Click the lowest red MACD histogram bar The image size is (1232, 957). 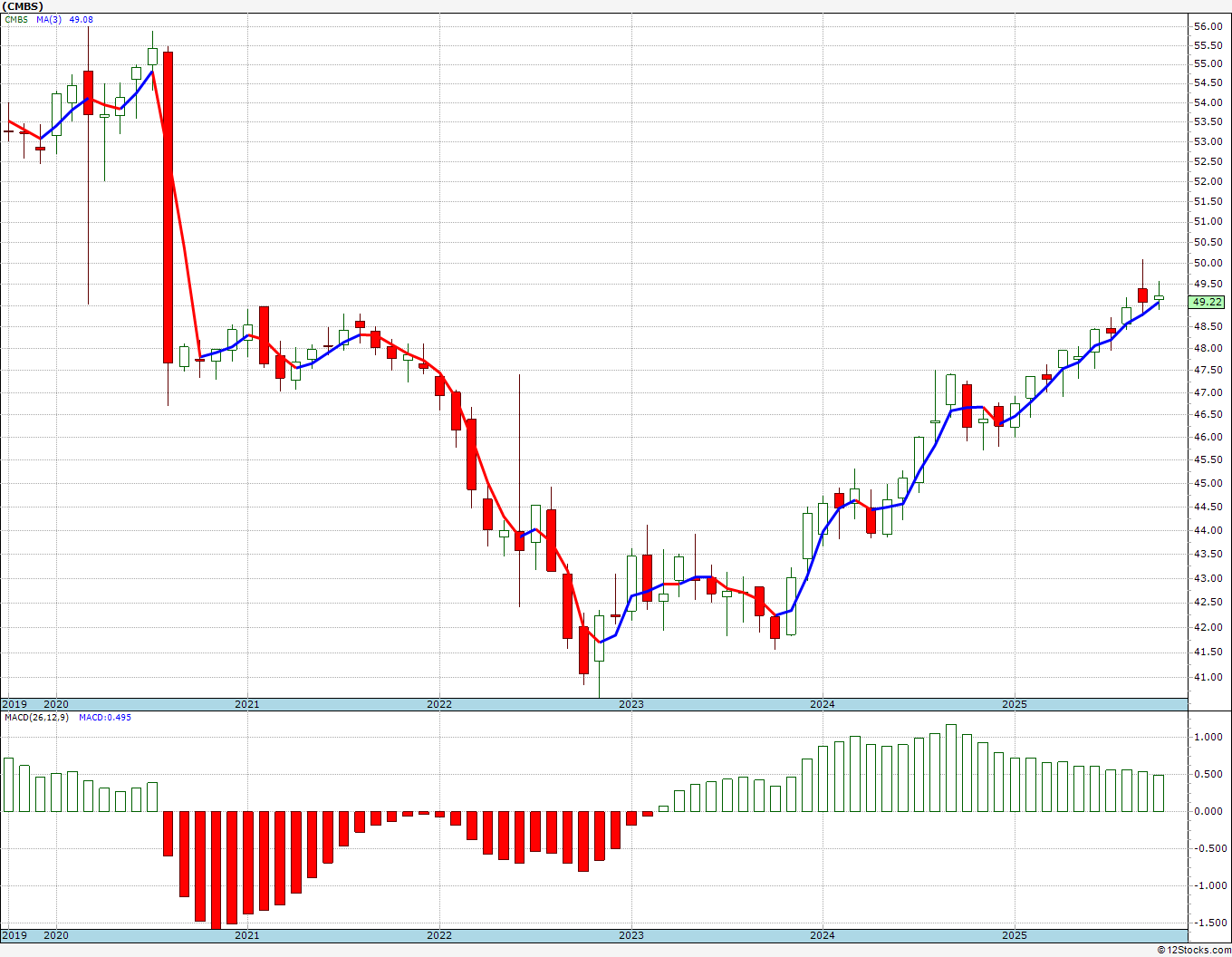[x=216, y=870]
